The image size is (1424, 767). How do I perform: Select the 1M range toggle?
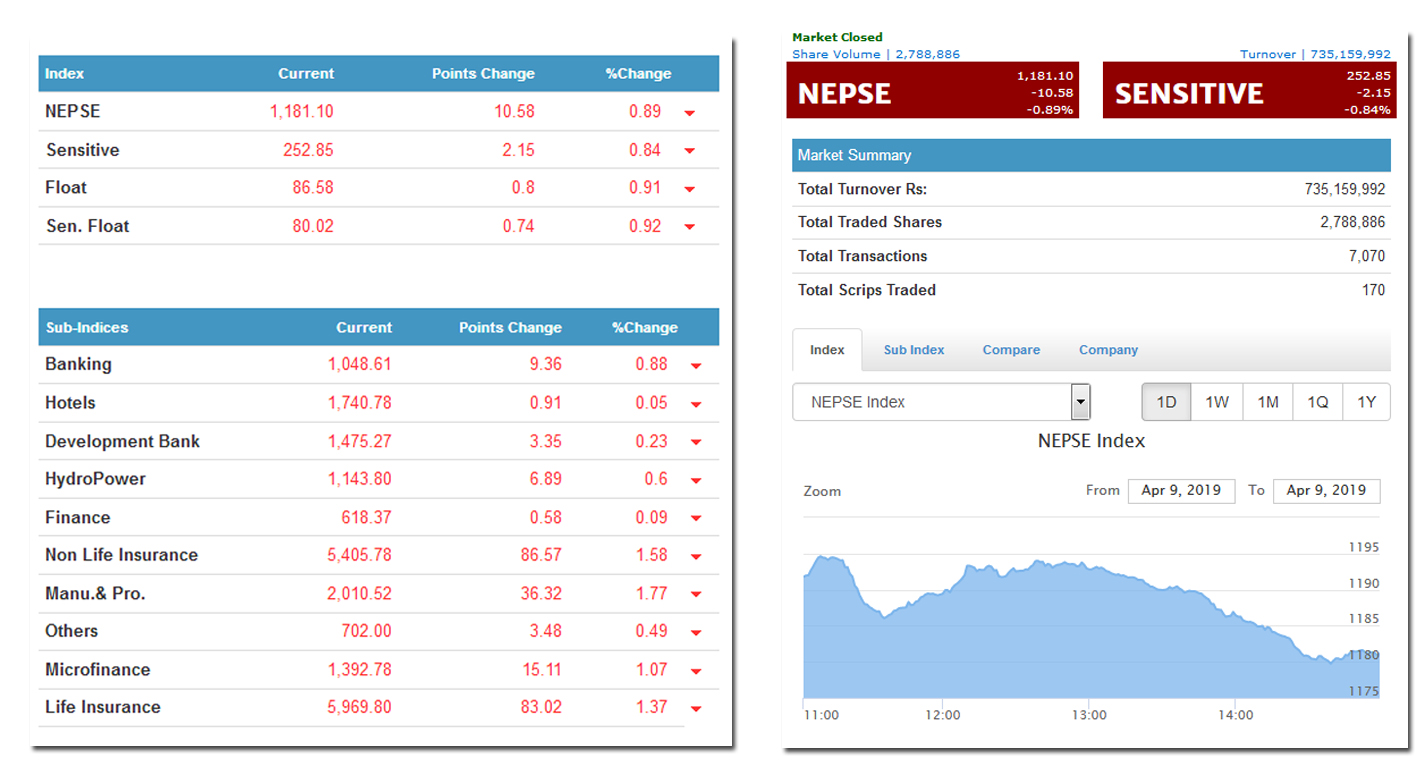(x=1268, y=402)
